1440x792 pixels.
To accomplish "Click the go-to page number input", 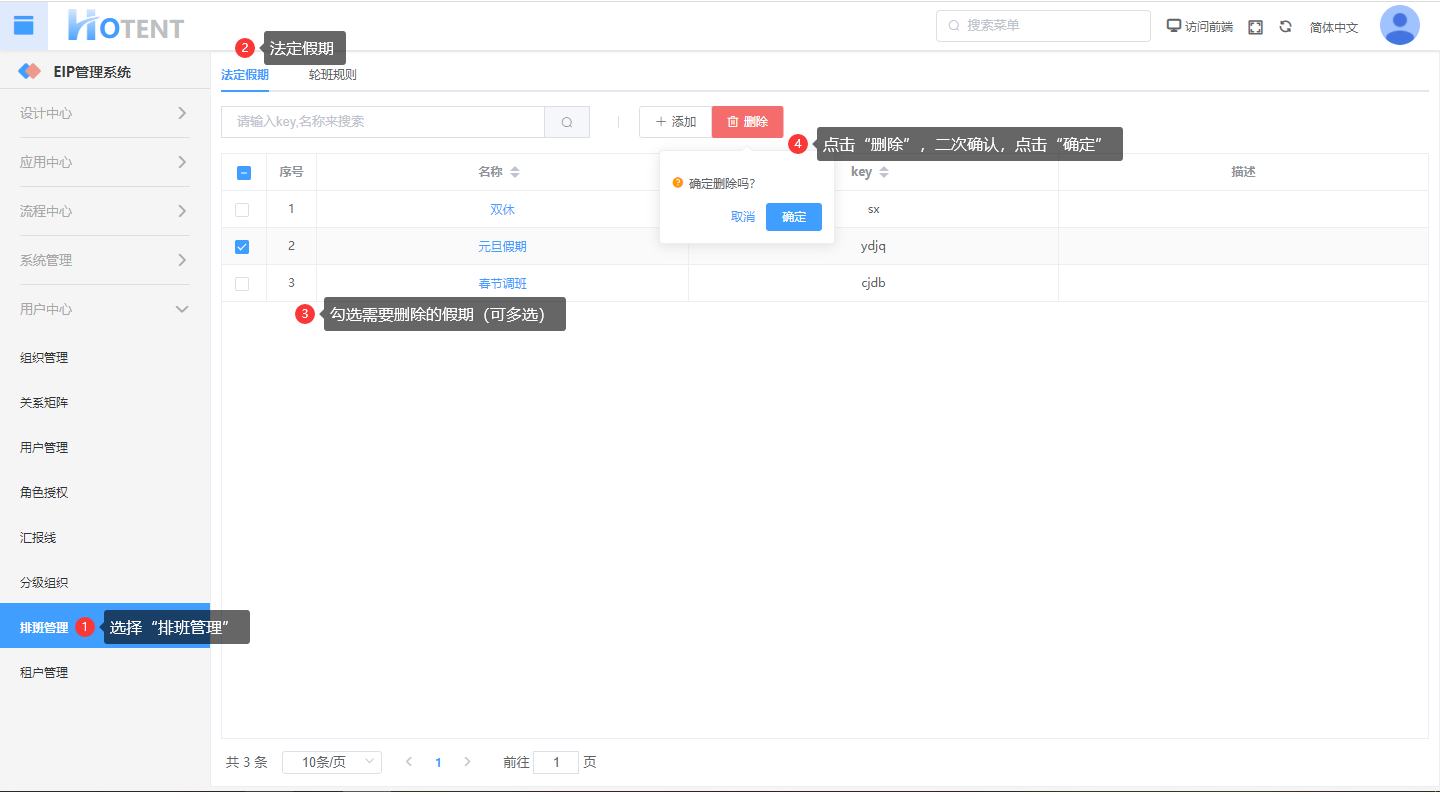I will tap(556, 762).
